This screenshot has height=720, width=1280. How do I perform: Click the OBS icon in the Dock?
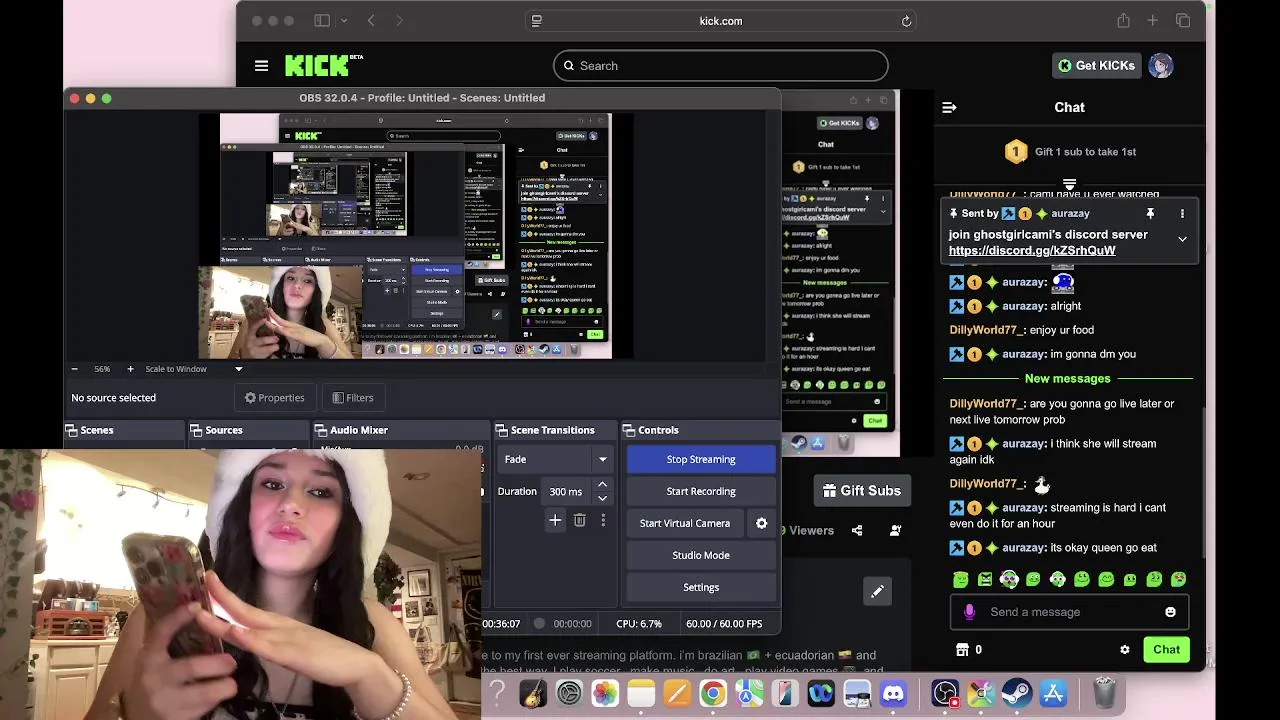945,693
